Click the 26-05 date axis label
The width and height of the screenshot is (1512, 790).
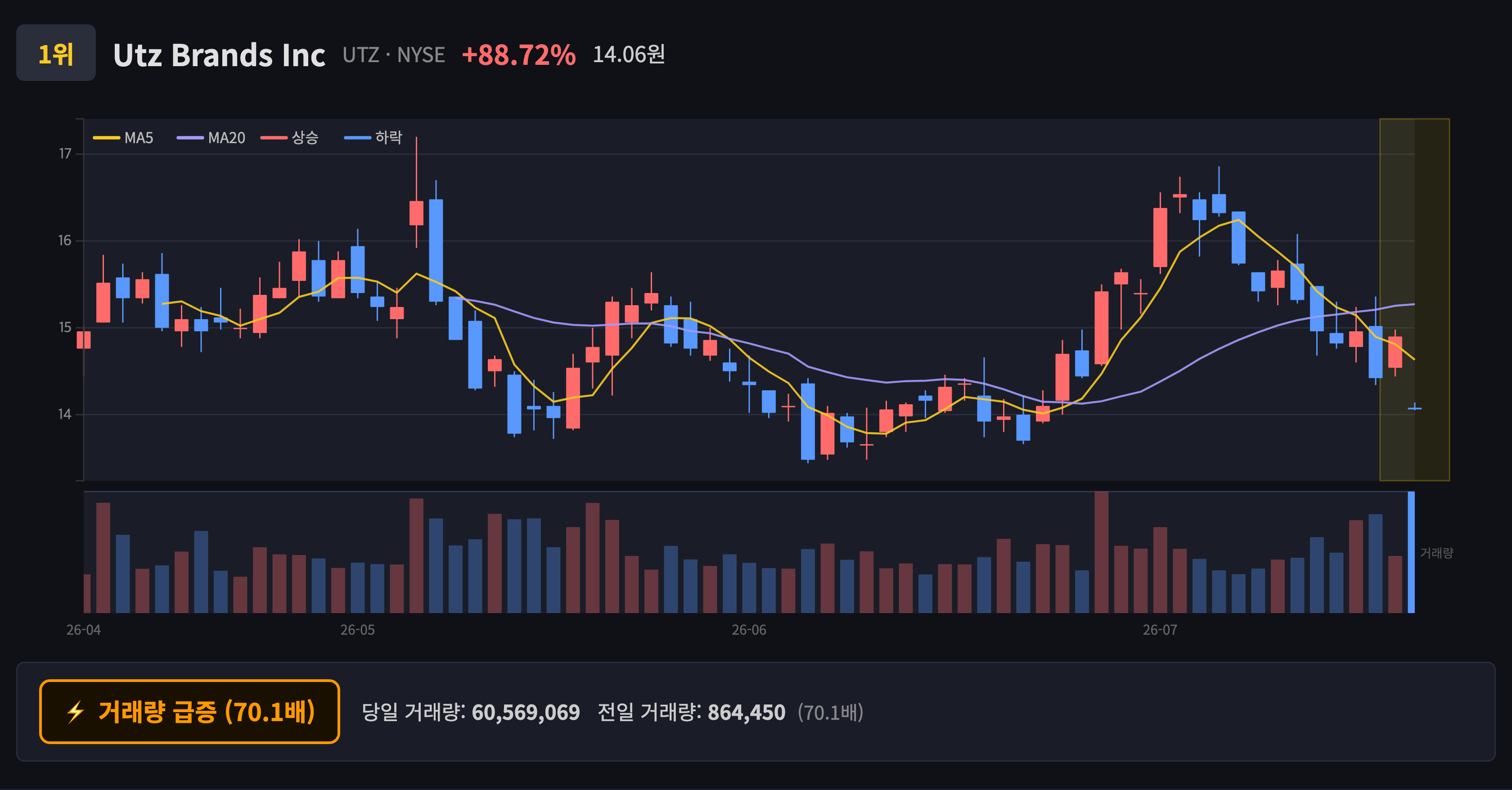pos(357,630)
